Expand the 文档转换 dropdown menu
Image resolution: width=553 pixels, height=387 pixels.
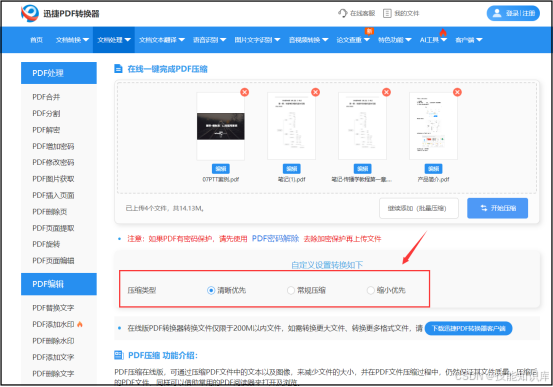point(72,40)
